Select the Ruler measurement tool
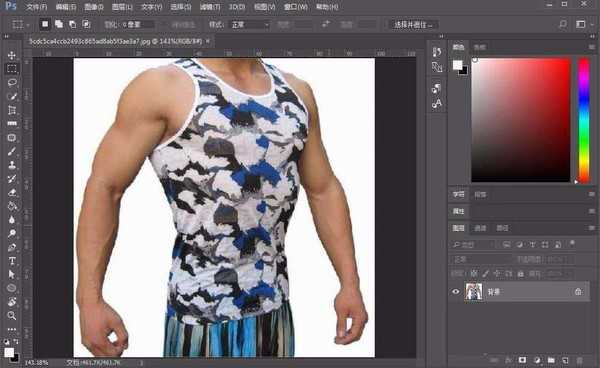Image resolution: width=600 pixels, height=368 pixels. (x=12, y=124)
